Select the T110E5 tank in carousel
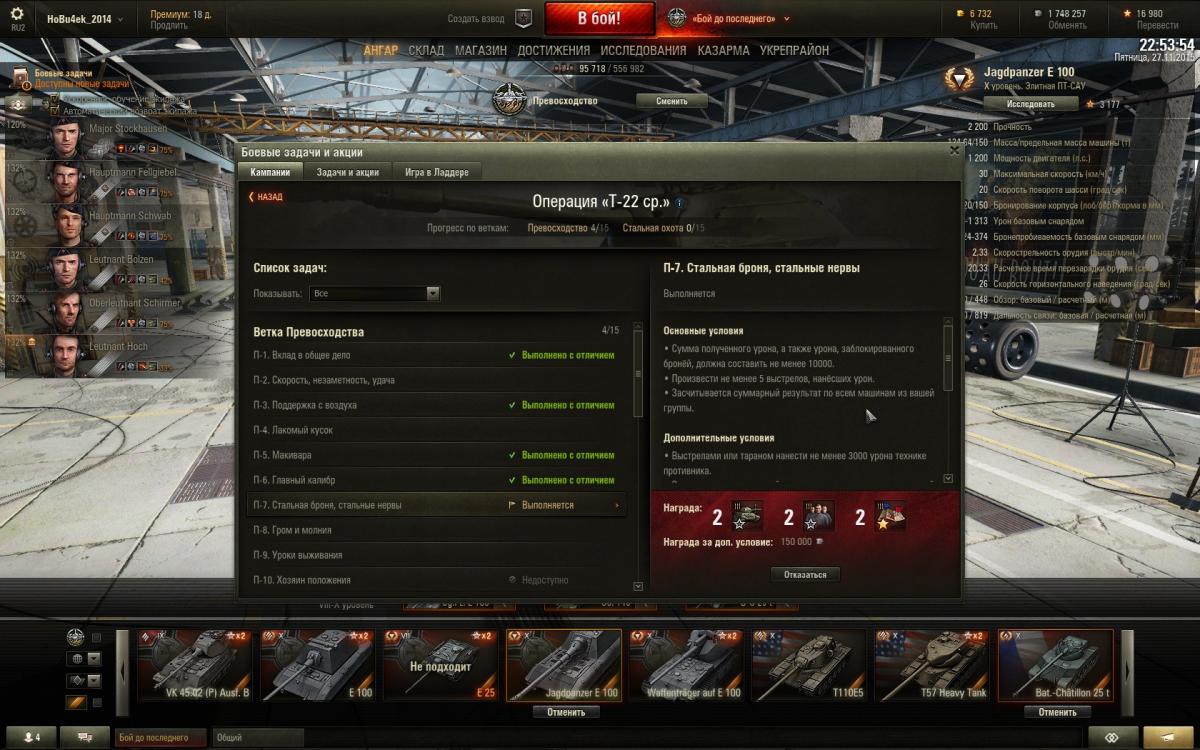Image resolution: width=1200 pixels, height=750 pixels. tap(808, 665)
